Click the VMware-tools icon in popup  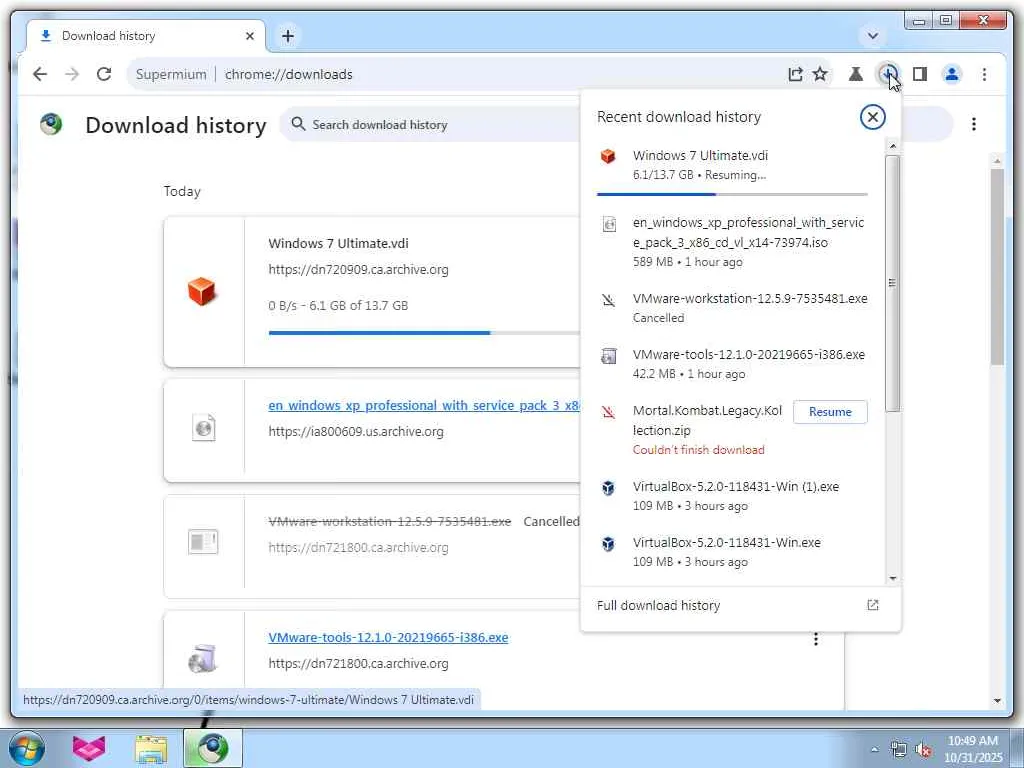coord(609,356)
